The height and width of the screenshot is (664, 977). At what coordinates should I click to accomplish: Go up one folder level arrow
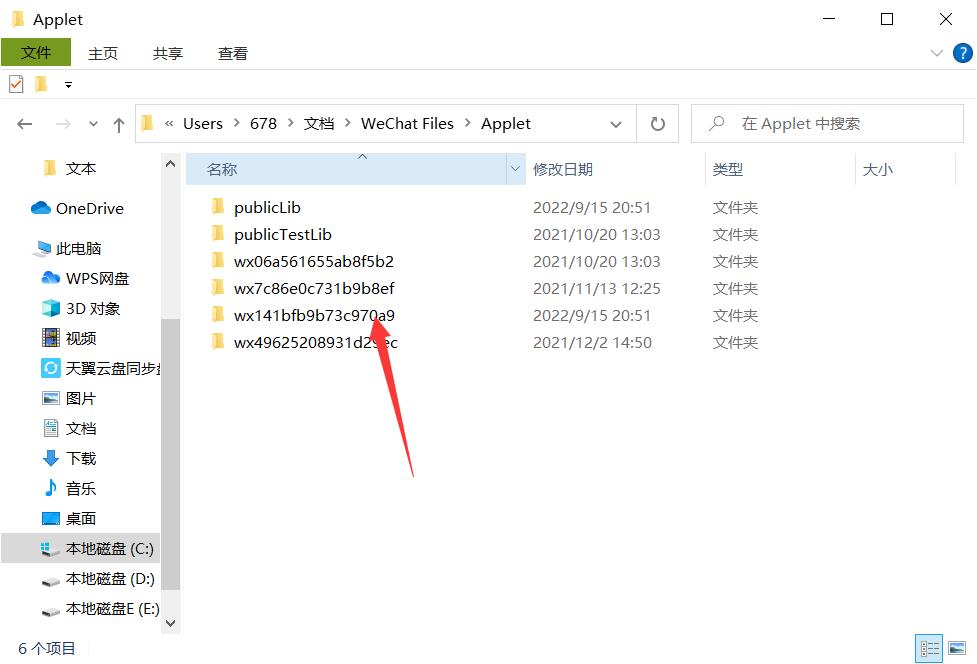tap(119, 125)
